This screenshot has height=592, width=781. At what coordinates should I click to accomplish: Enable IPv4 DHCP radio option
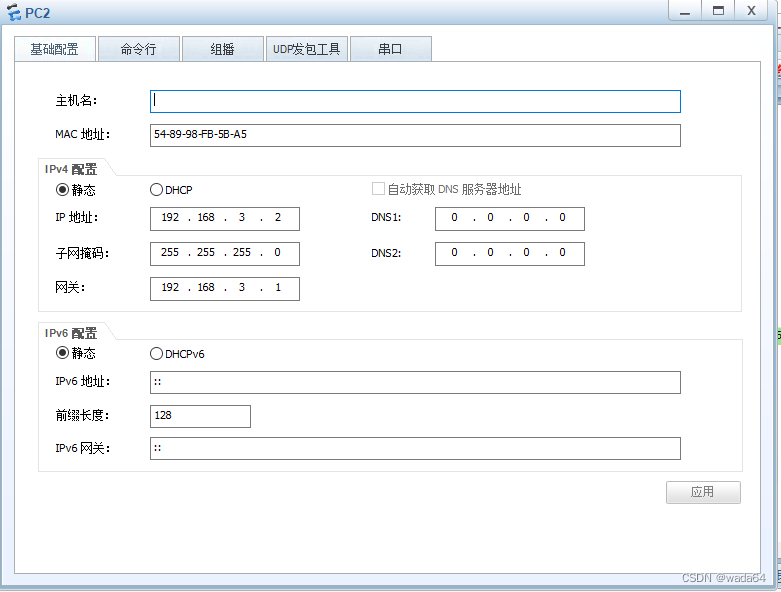tap(156, 190)
